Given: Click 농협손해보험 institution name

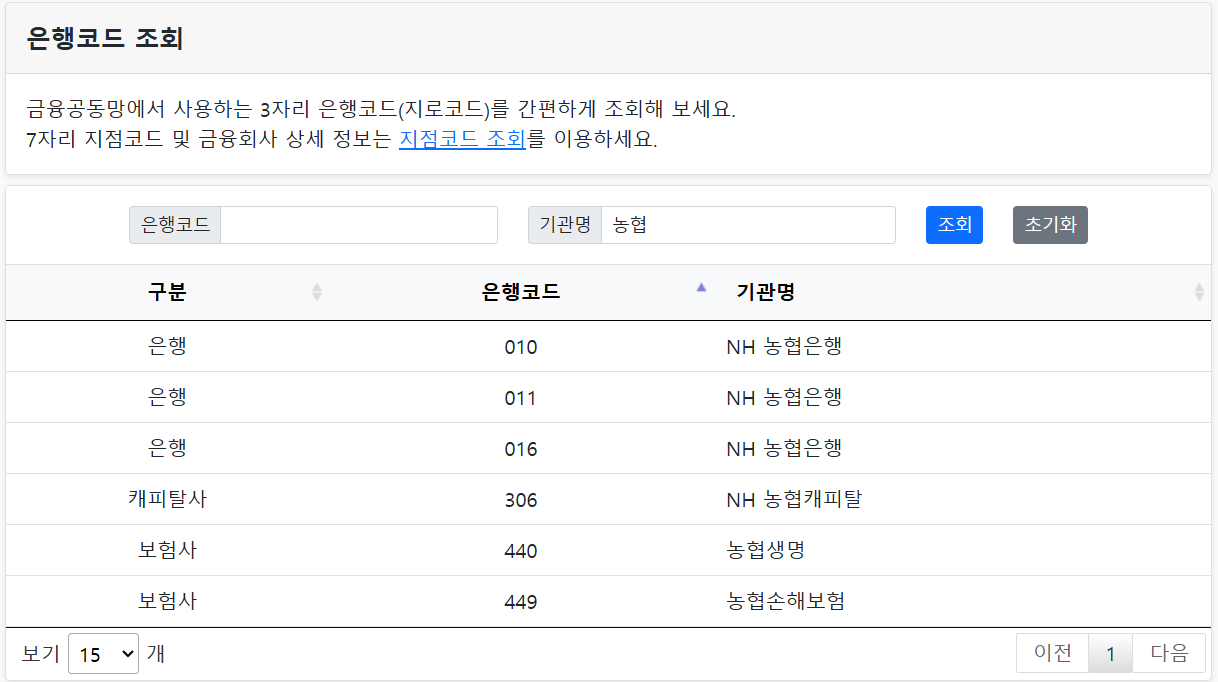Looking at the screenshot, I should (786, 601).
